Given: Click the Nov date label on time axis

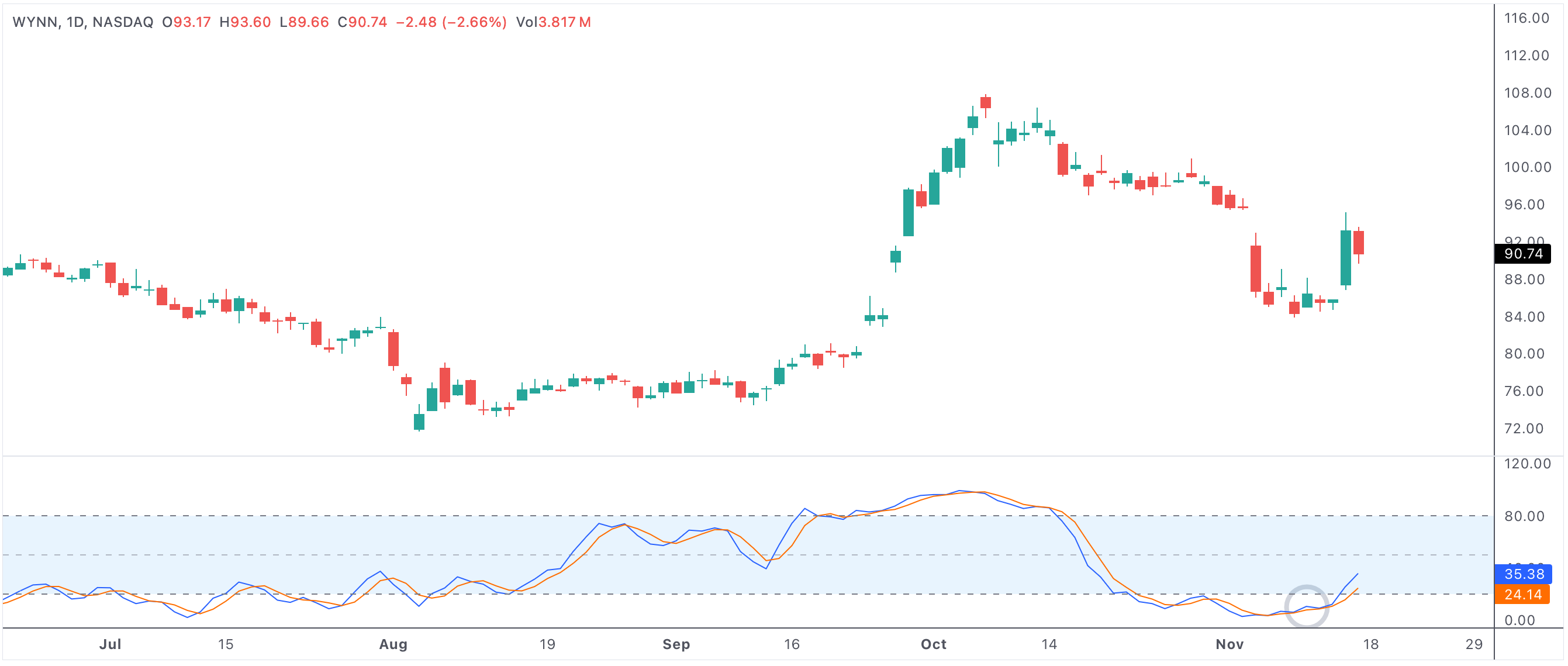Looking at the screenshot, I should click(1229, 644).
